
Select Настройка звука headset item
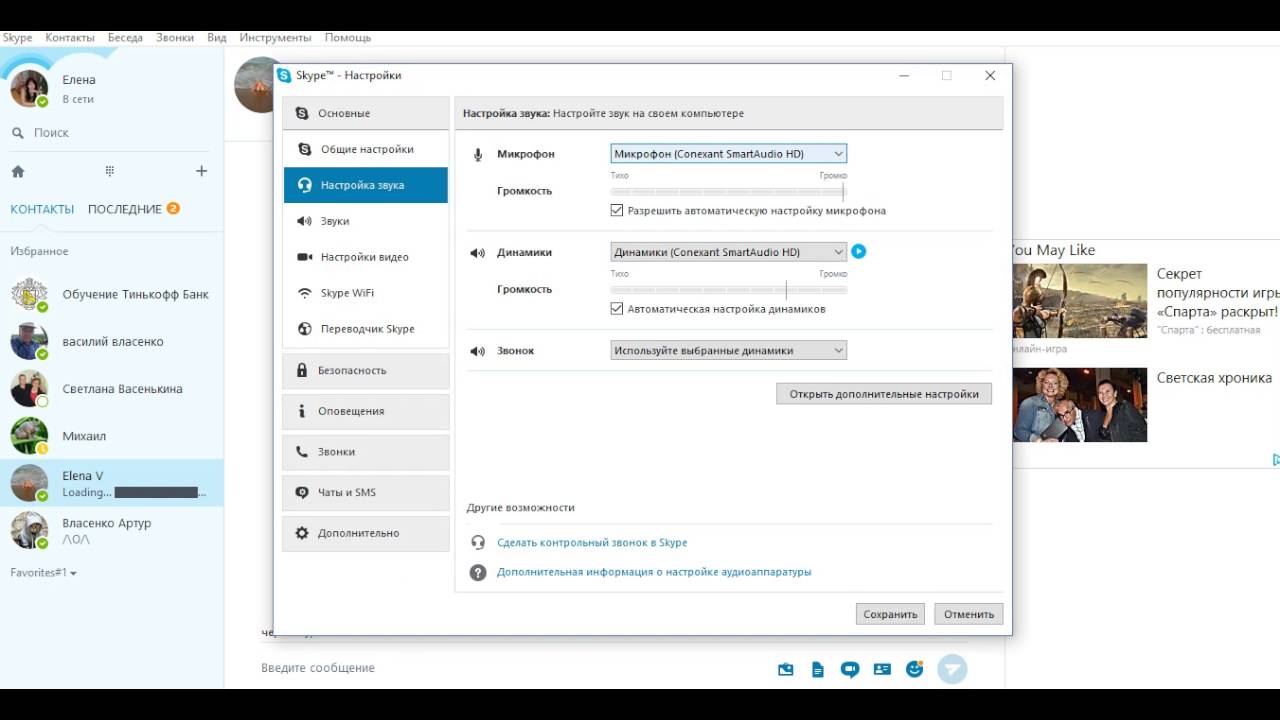(x=366, y=185)
